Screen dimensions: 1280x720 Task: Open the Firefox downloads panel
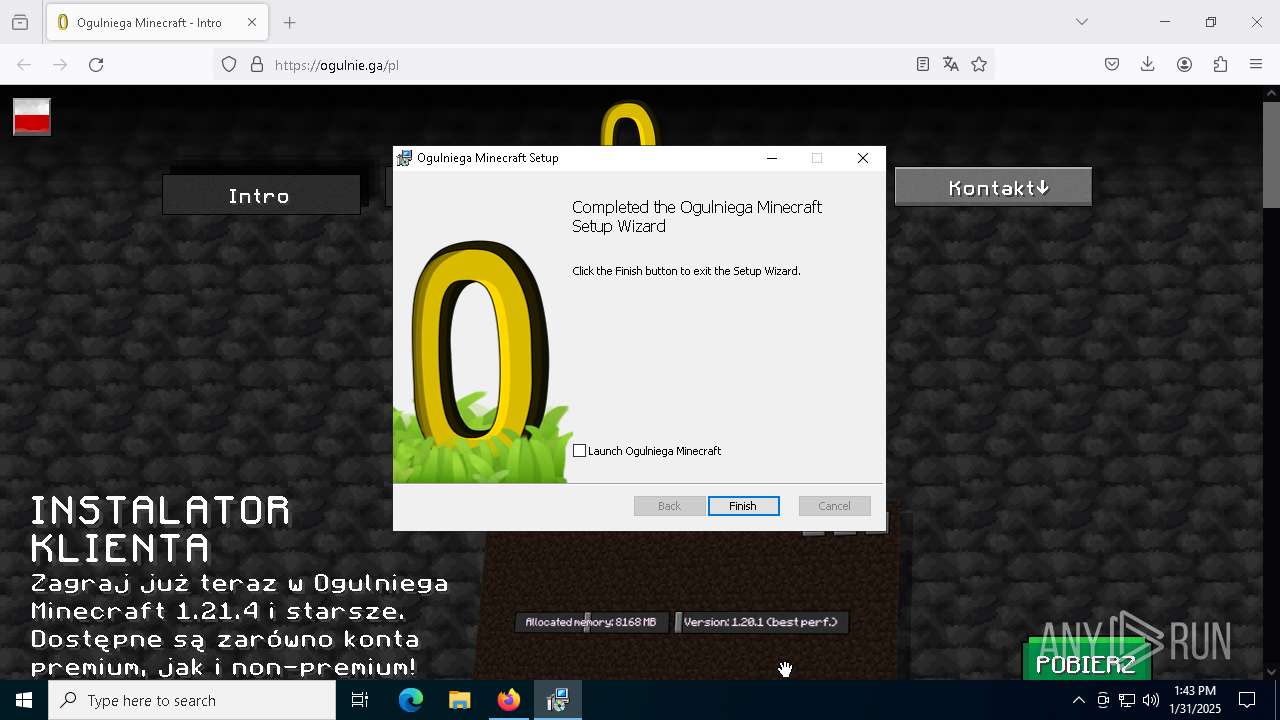click(x=1148, y=64)
